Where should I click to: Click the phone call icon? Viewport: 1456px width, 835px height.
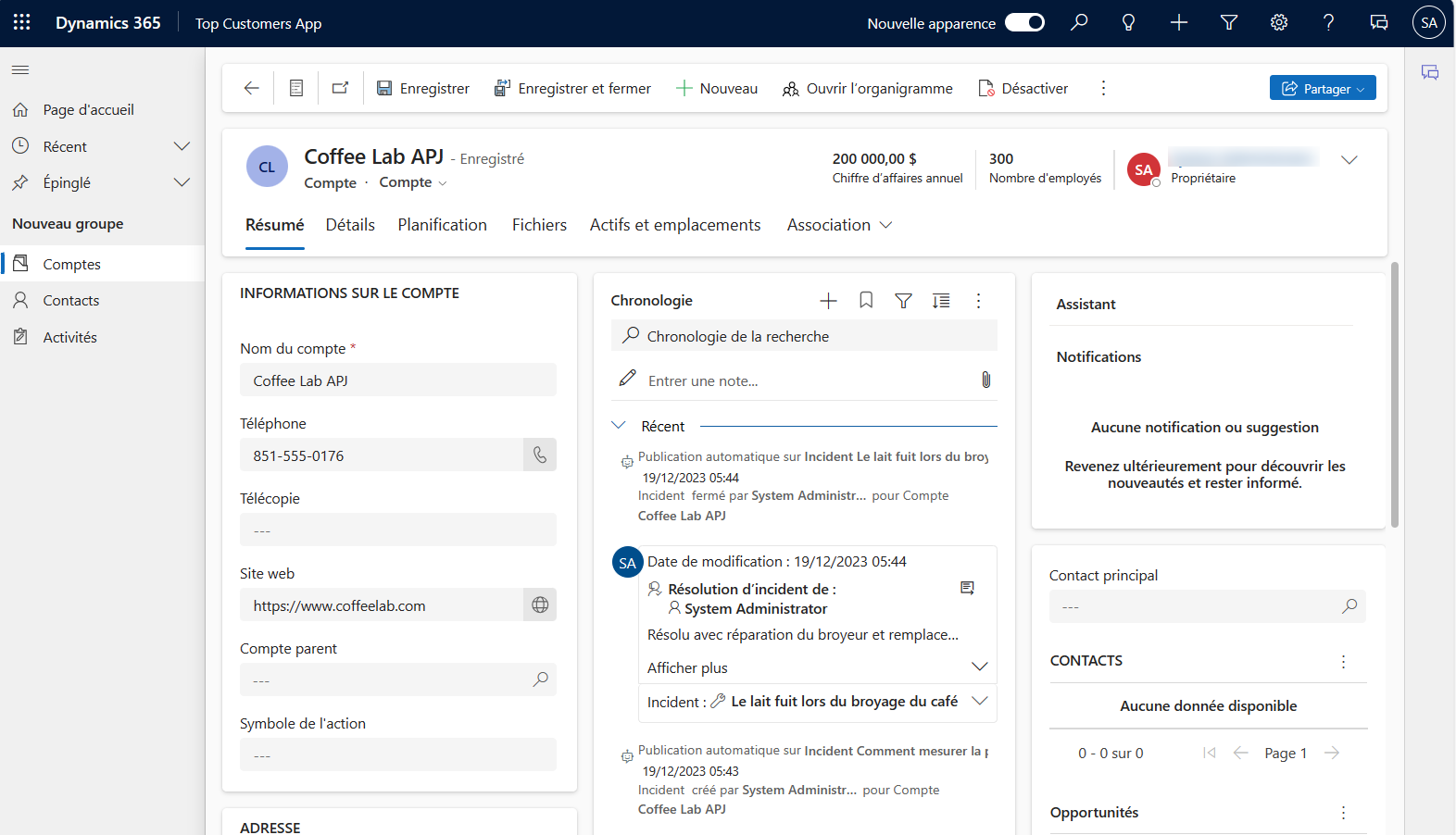[540, 455]
